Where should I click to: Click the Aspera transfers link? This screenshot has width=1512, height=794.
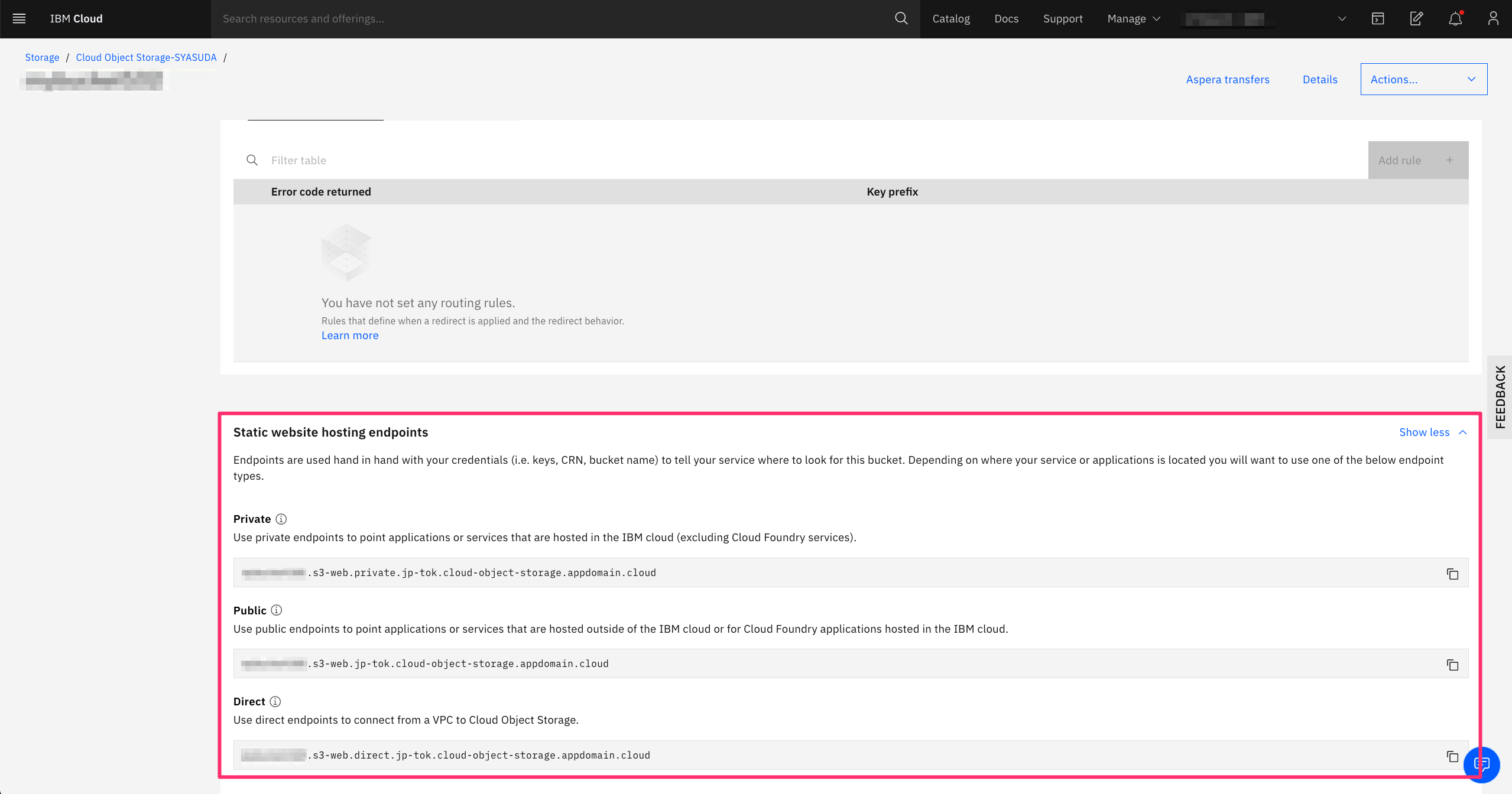1227,79
